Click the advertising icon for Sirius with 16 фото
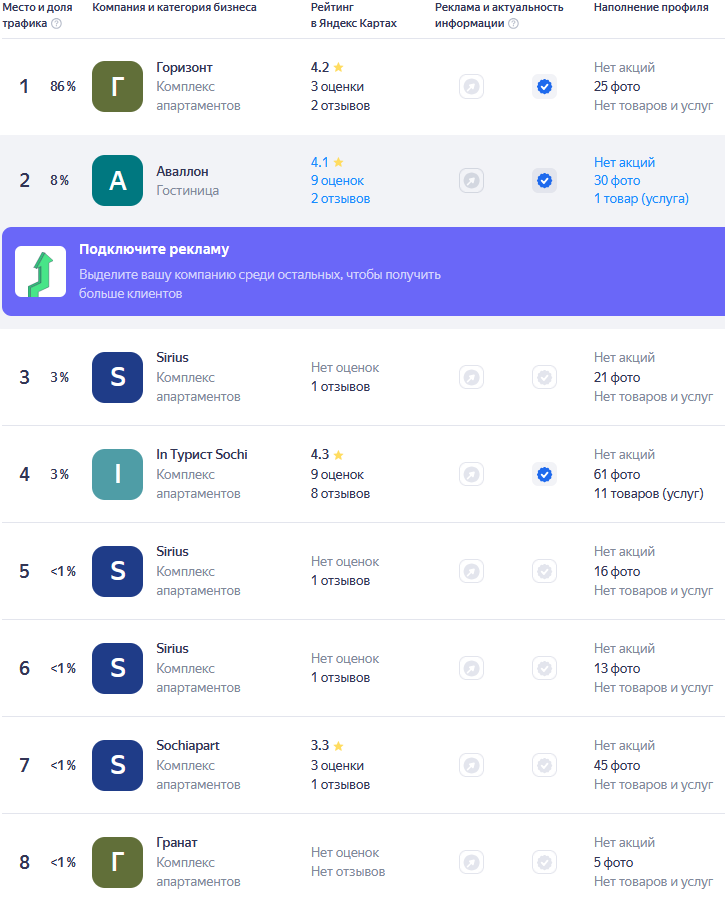 tap(472, 571)
